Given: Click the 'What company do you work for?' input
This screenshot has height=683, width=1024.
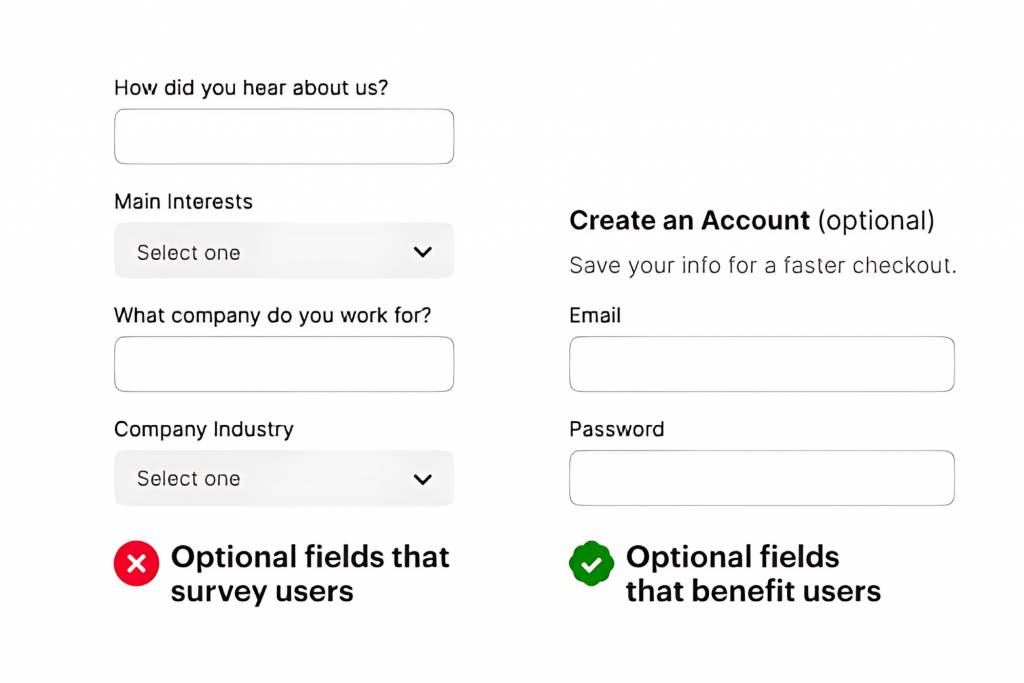Looking at the screenshot, I should pyautogui.click(x=284, y=364).
